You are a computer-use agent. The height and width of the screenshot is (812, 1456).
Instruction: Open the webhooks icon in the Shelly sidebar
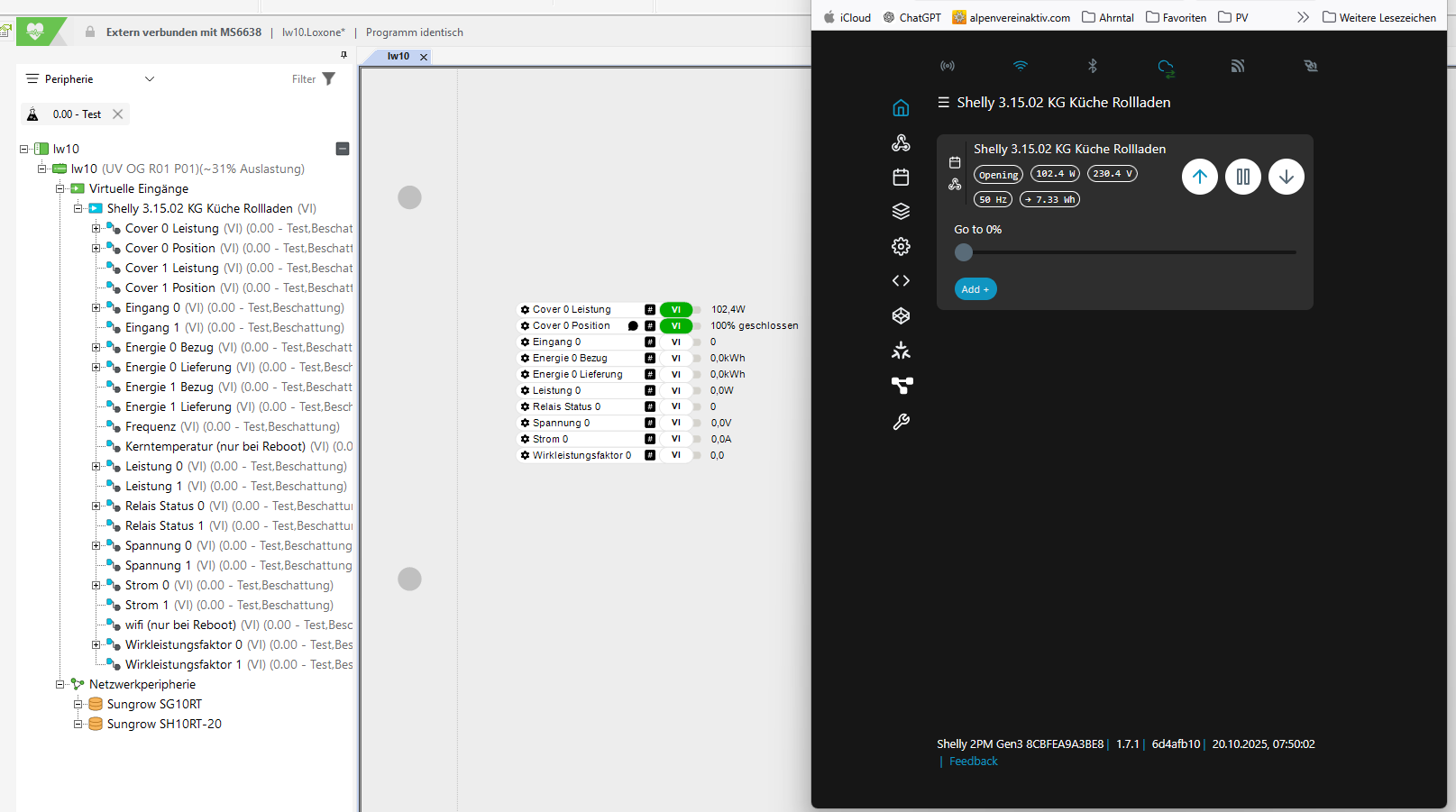901,142
